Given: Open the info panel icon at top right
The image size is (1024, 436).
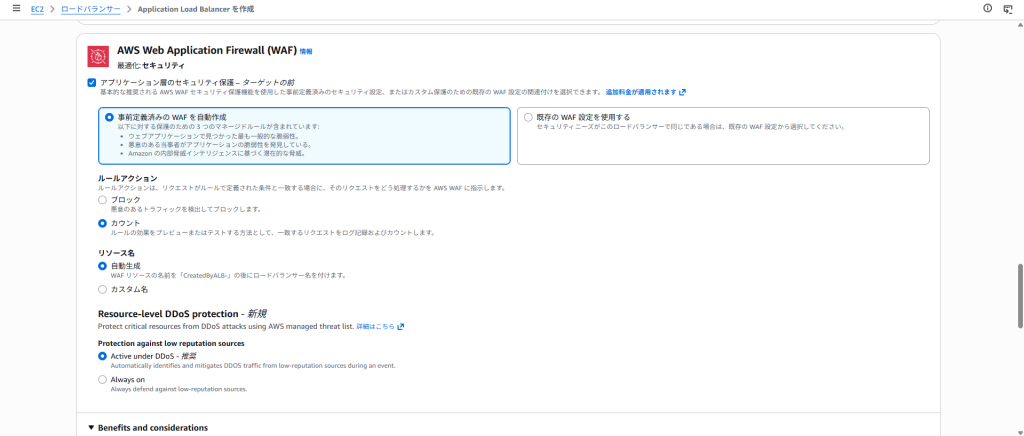Looking at the screenshot, I should pos(987,8).
